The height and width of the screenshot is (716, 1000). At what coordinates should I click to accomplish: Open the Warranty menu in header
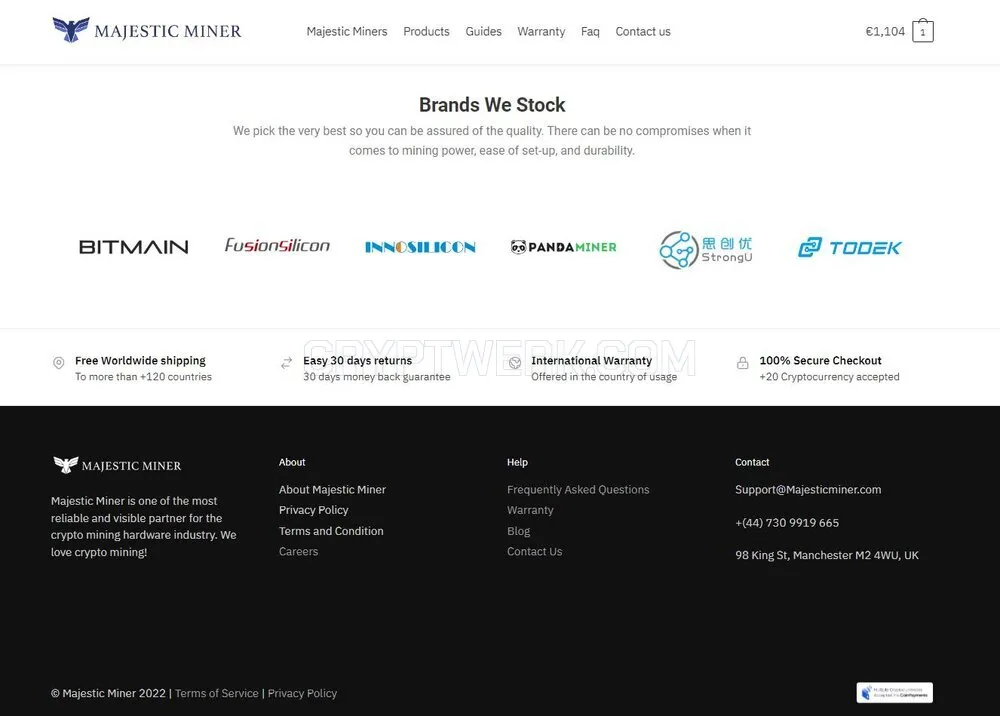tap(541, 31)
